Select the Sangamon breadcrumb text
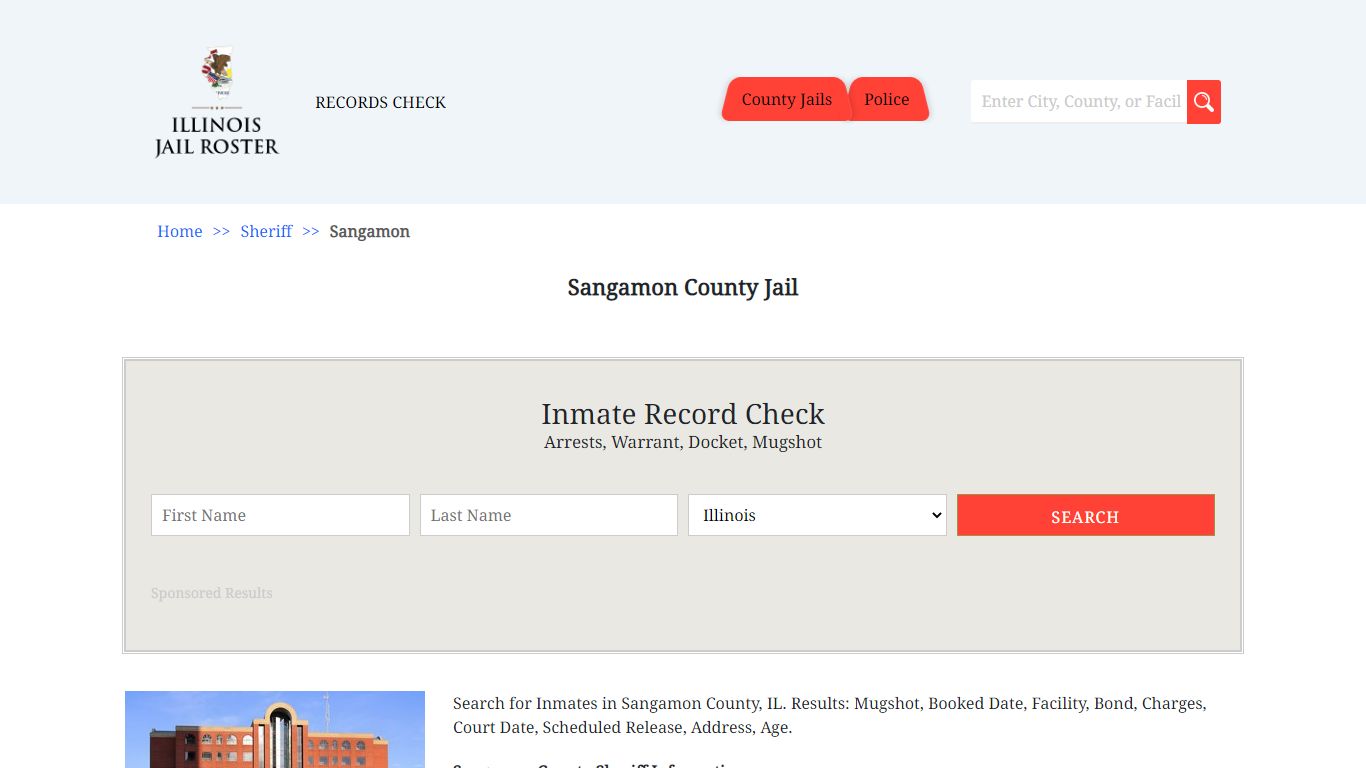1366x768 pixels. click(x=370, y=231)
